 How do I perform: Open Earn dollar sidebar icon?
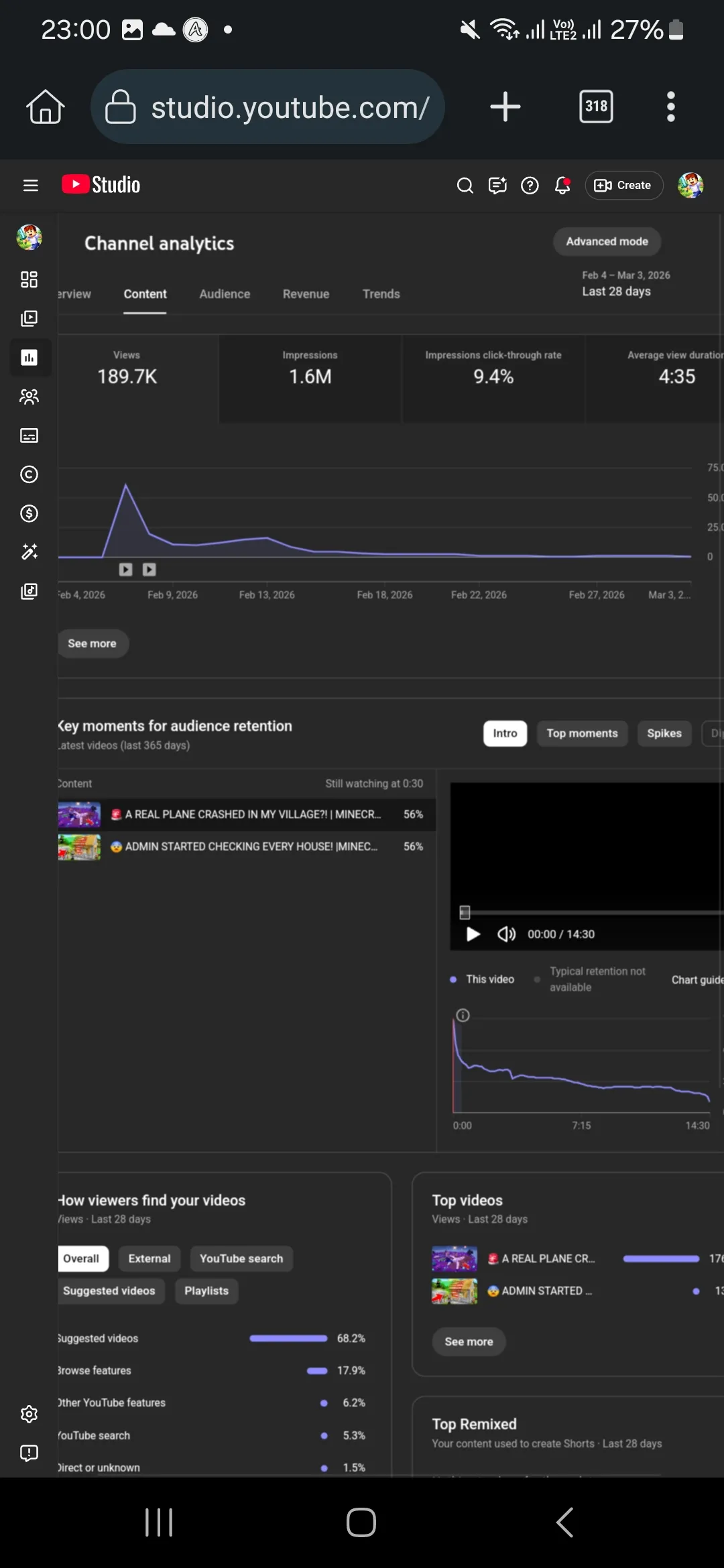point(29,513)
